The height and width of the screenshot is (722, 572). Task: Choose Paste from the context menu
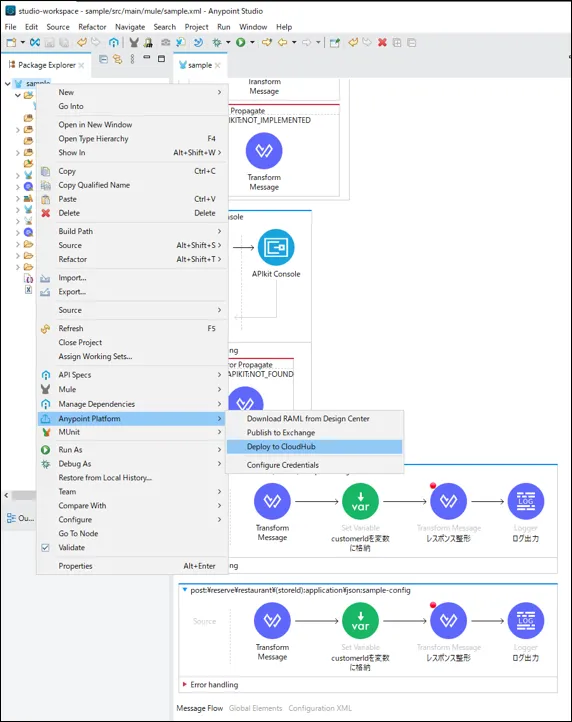coord(133,199)
